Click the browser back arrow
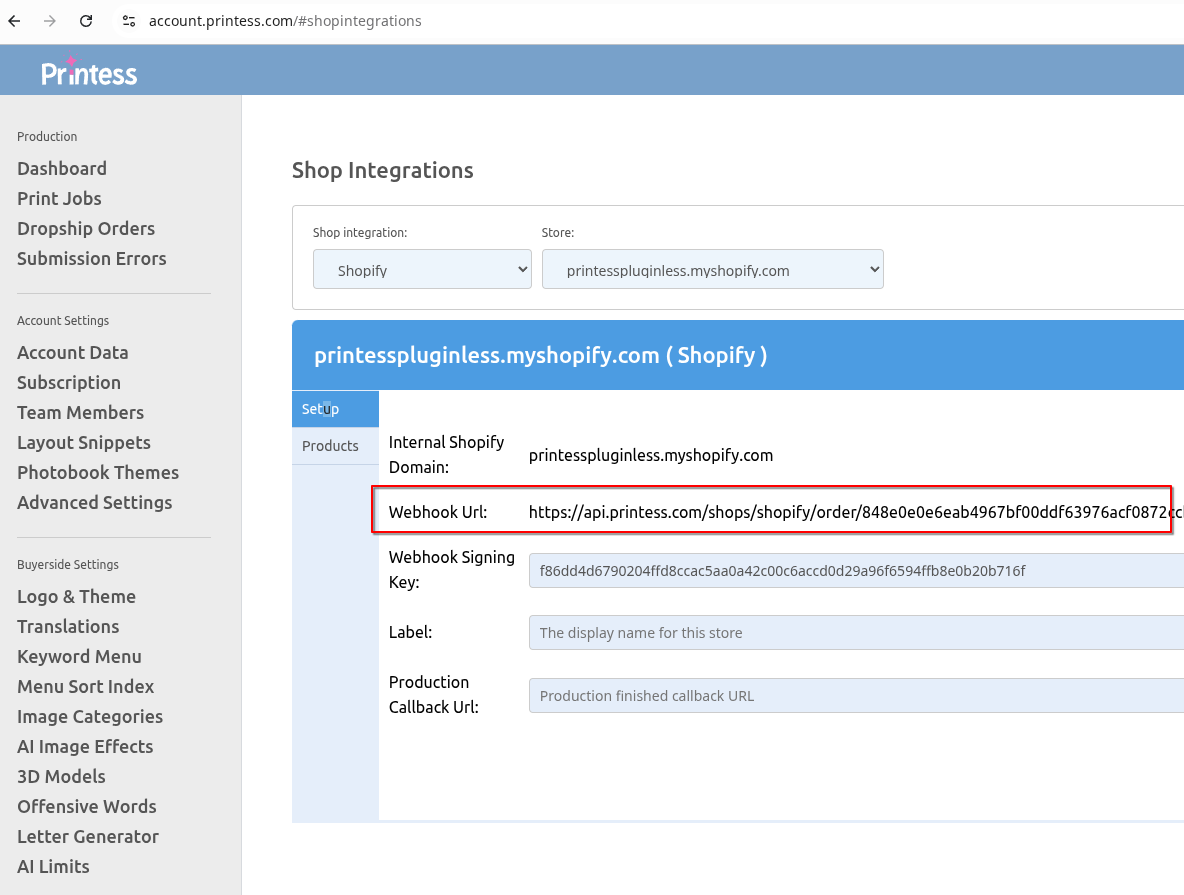 pyautogui.click(x=13, y=20)
